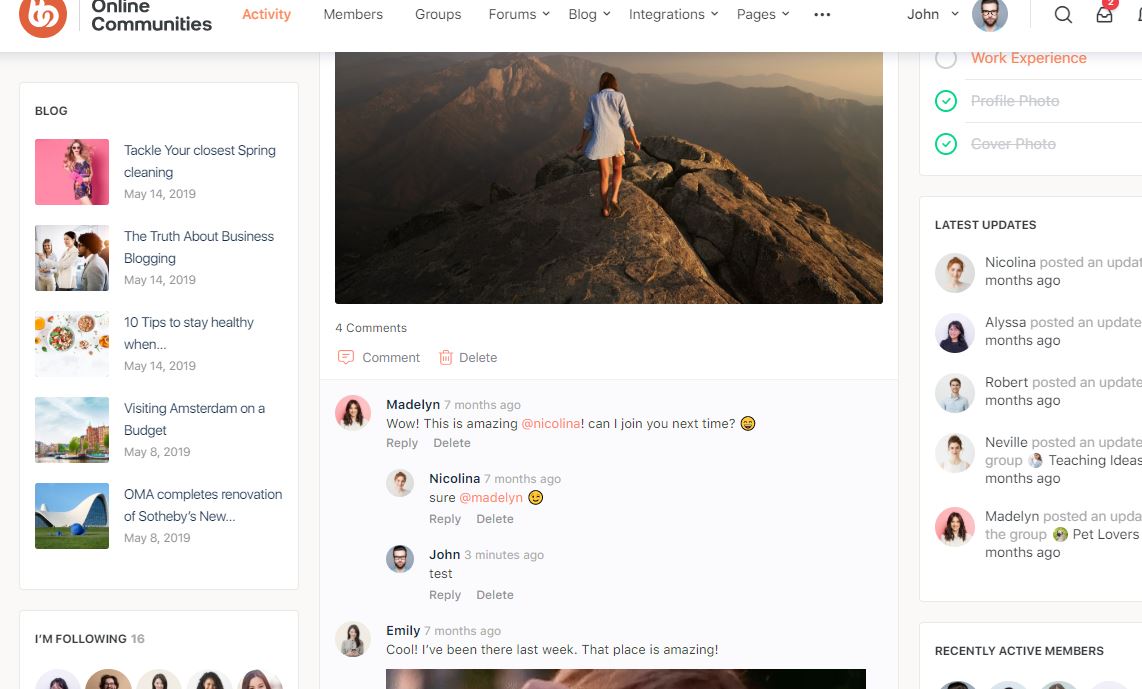Open Emily's avatar in comments
Screen dimensions: 1142x689
click(353, 639)
